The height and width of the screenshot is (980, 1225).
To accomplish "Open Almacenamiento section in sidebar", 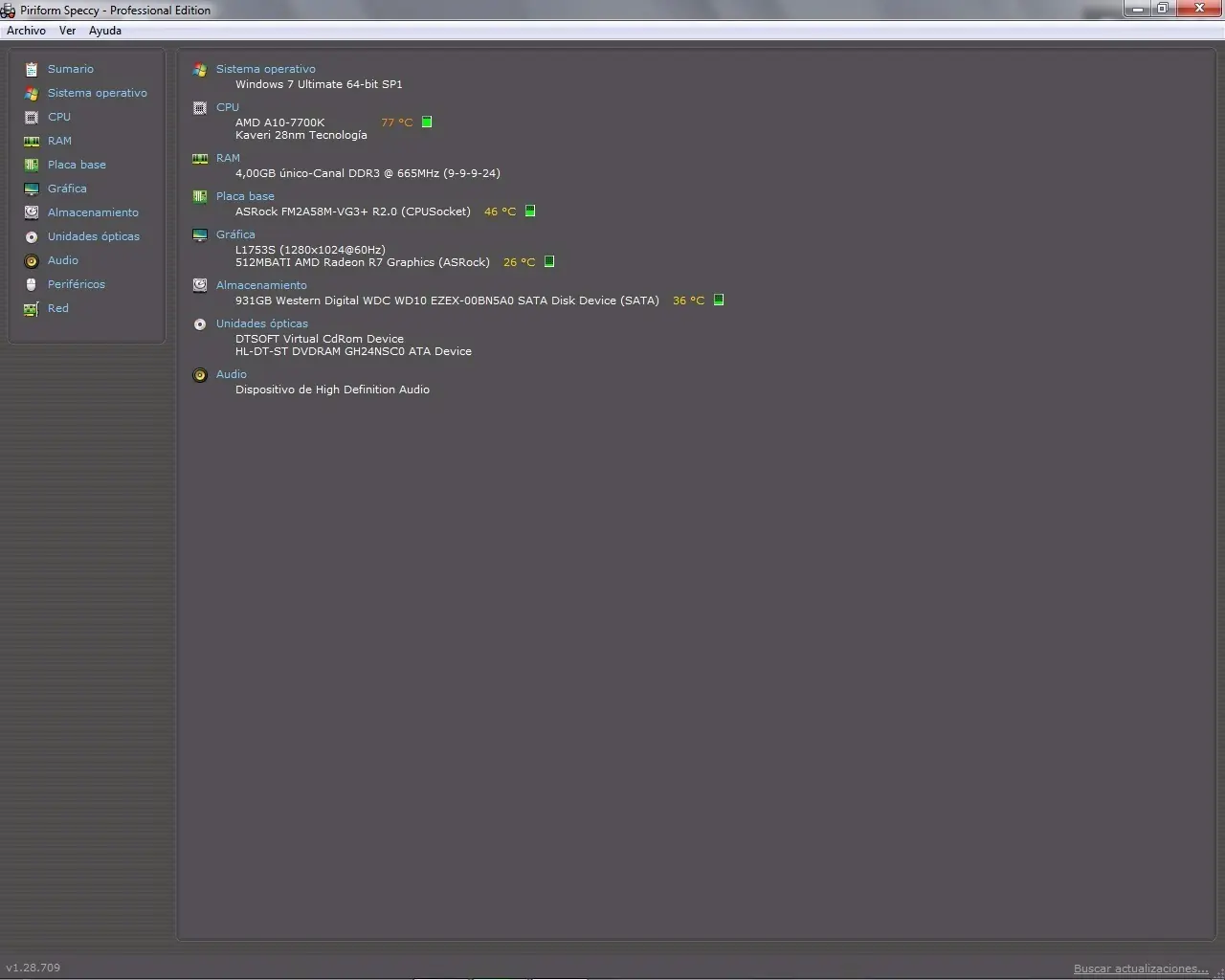I will click(93, 212).
